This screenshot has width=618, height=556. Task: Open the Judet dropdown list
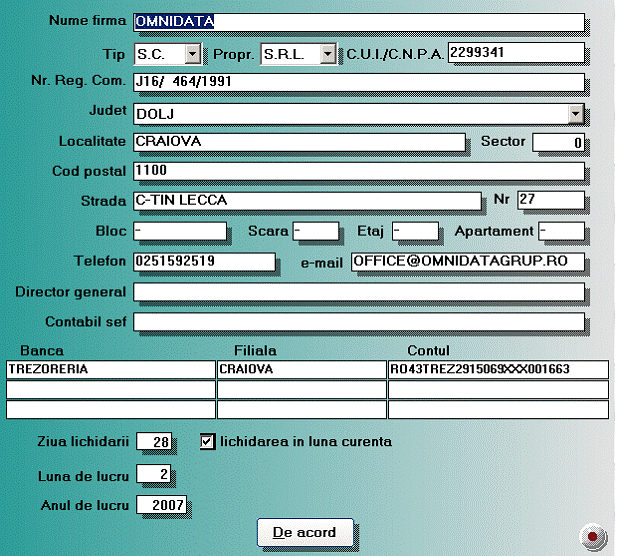(575, 113)
